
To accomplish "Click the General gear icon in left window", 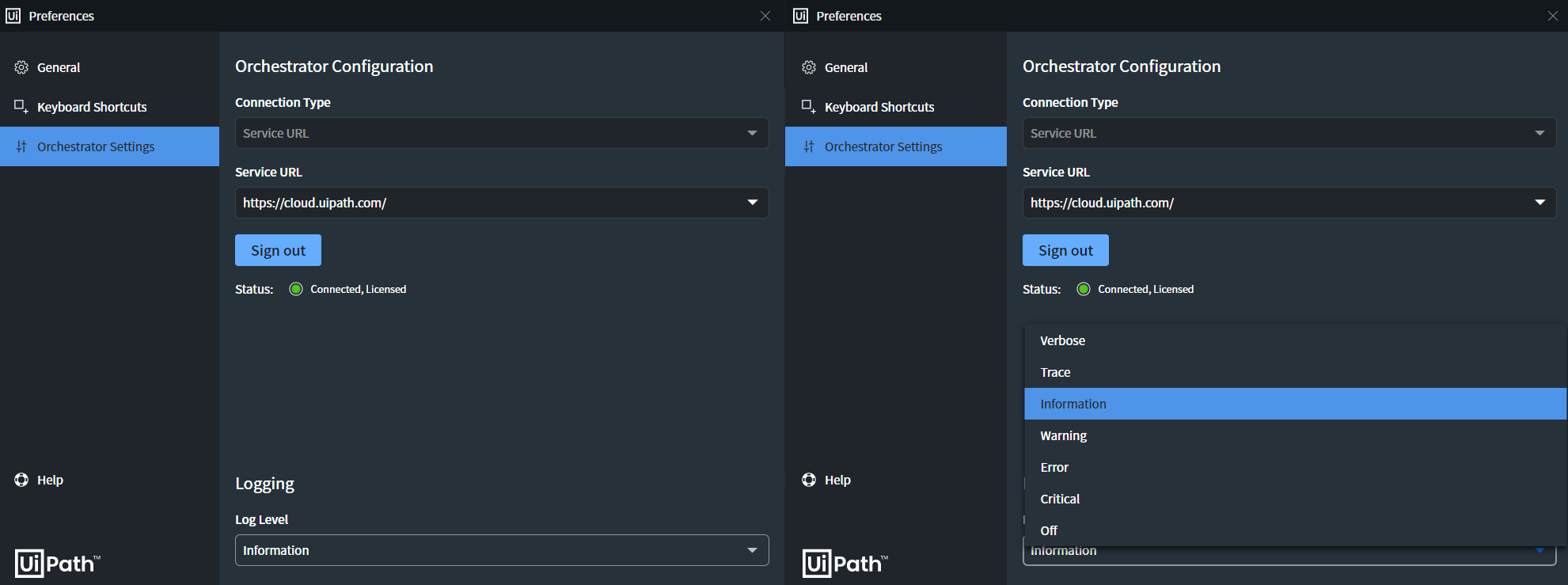I will coord(21,67).
